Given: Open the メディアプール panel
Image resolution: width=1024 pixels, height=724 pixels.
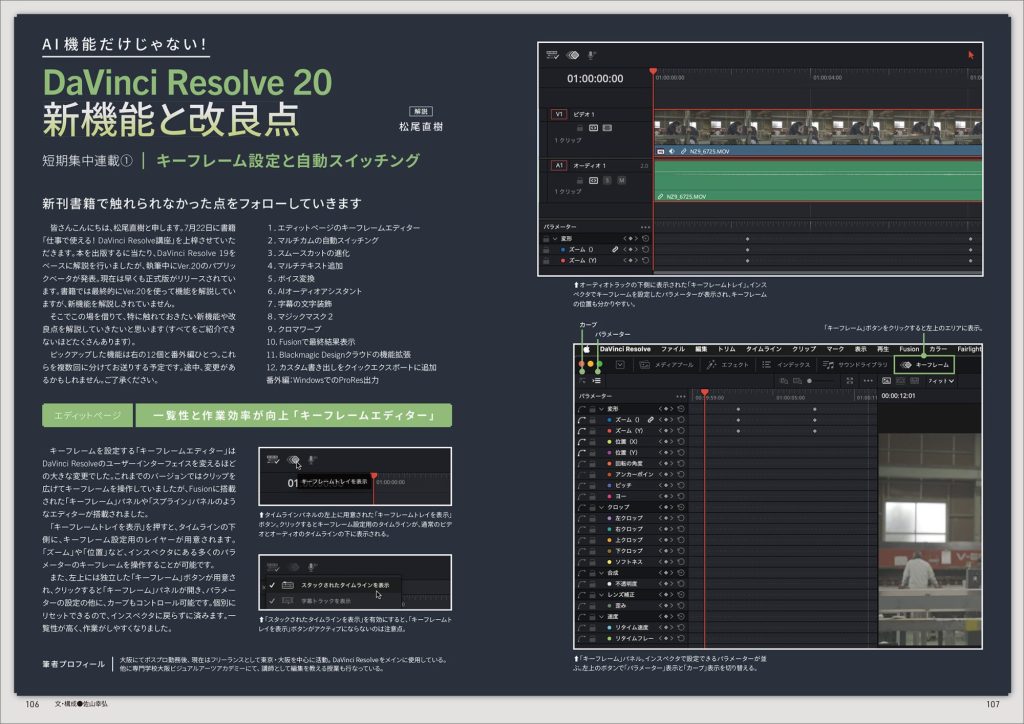Looking at the screenshot, I should [x=666, y=365].
